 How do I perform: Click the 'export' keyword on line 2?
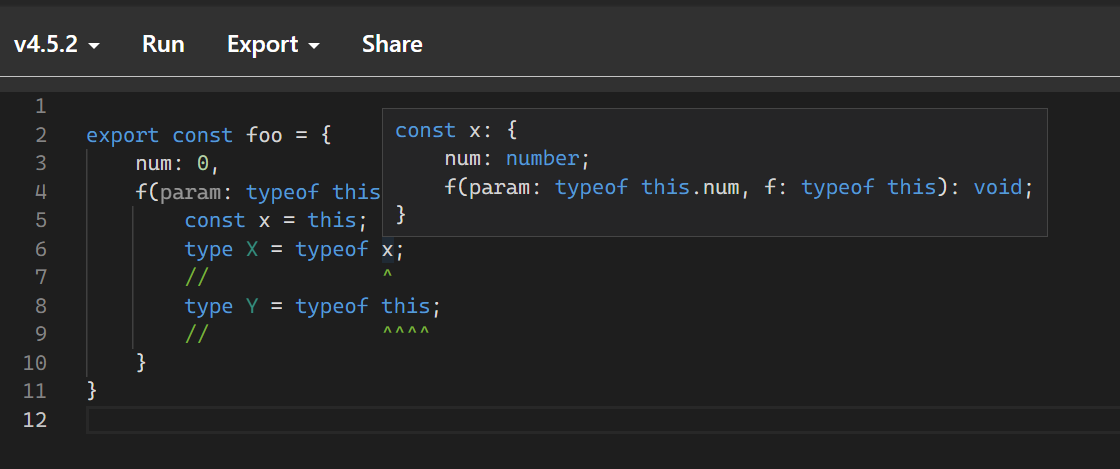coord(123,135)
